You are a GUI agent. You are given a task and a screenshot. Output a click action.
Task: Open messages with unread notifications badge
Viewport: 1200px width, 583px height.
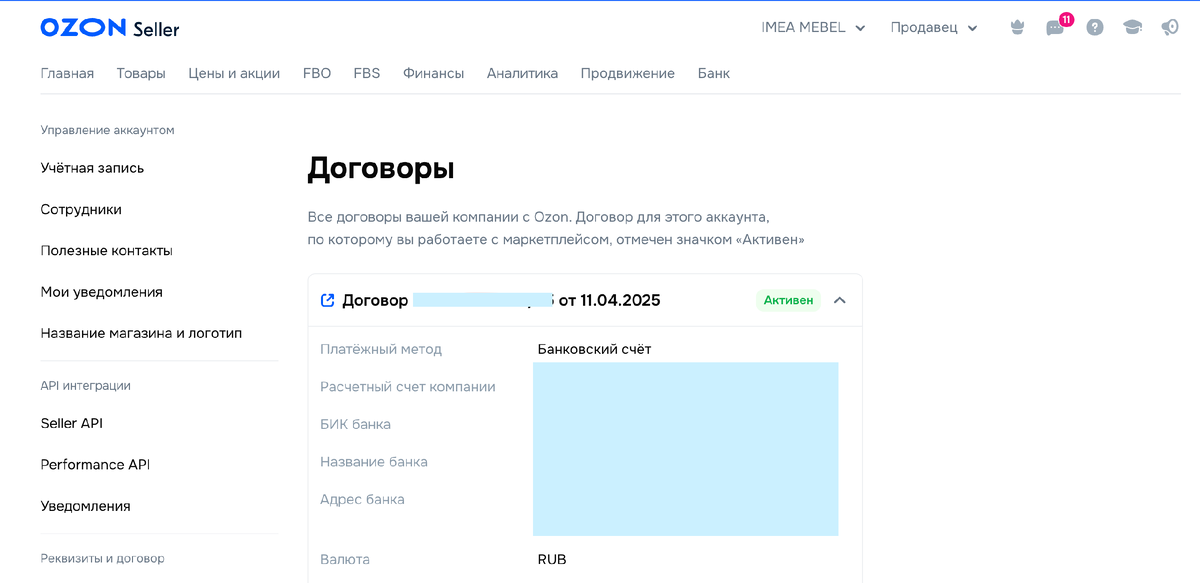pyautogui.click(x=1055, y=27)
